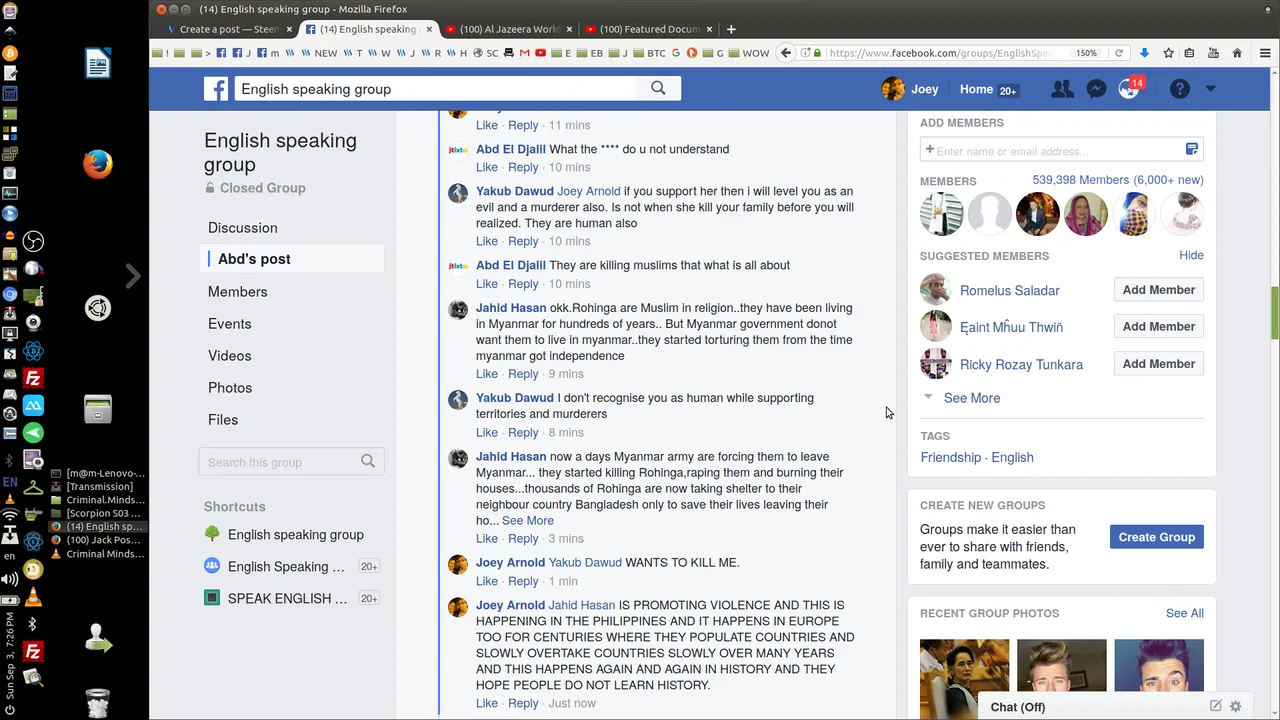Click the Enter name or email address field
1280x720 pixels.
[x=1052, y=150]
